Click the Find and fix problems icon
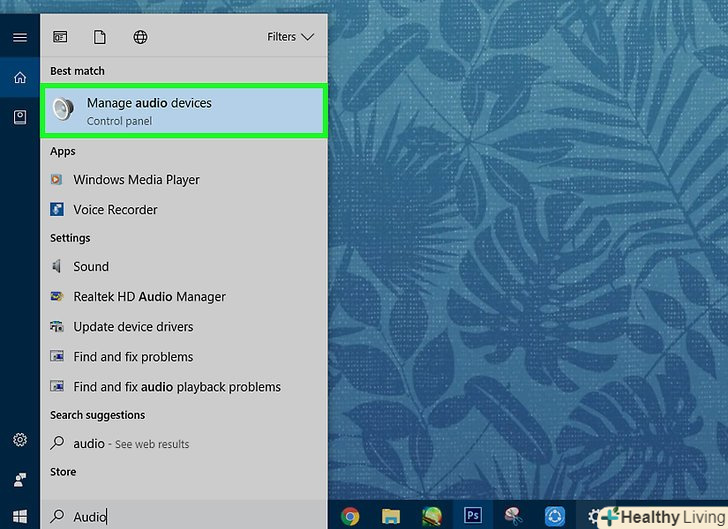This screenshot has width=728, height=529. point(57,356)
